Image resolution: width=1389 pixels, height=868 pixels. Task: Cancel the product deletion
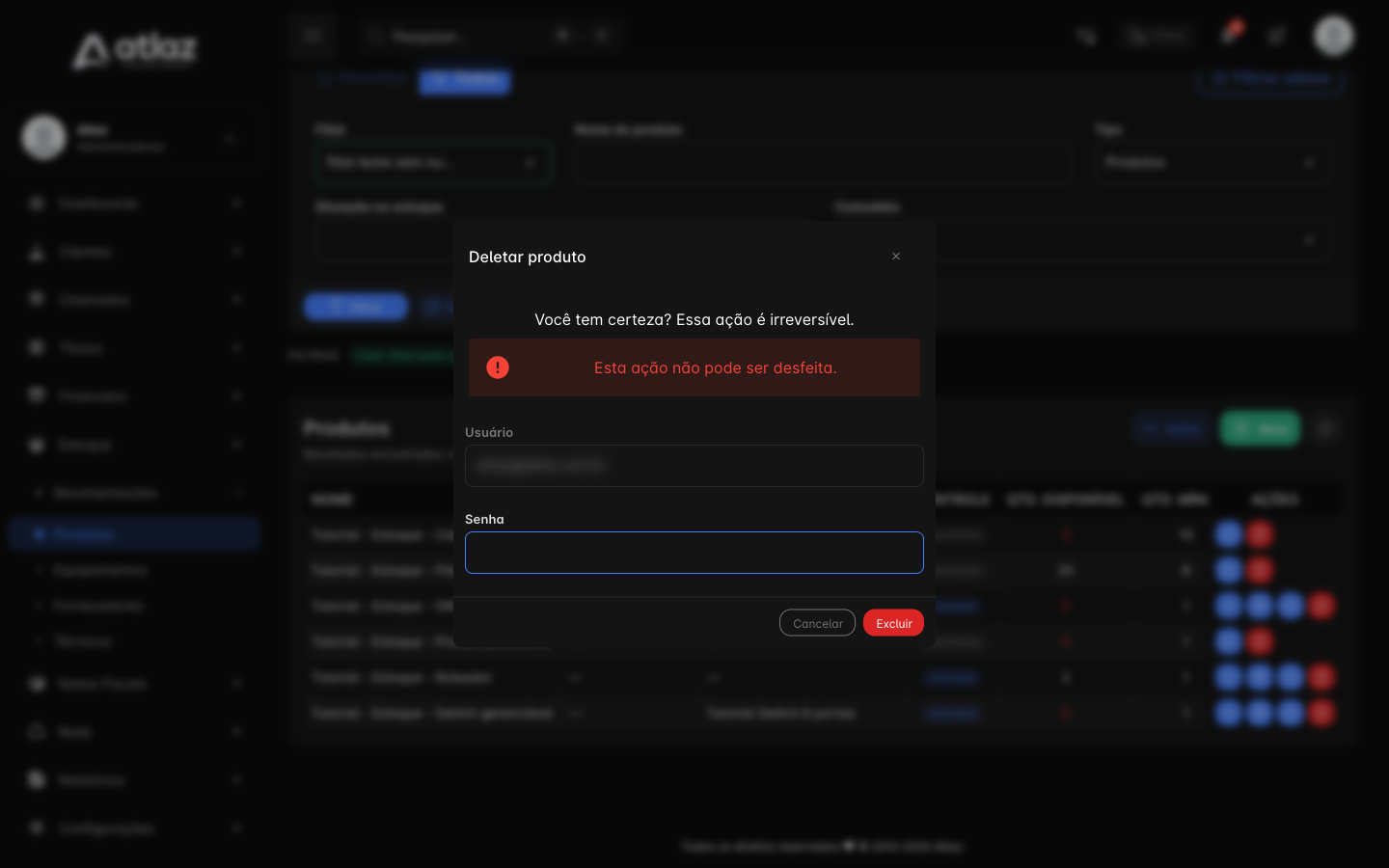(x=817, y=623)
